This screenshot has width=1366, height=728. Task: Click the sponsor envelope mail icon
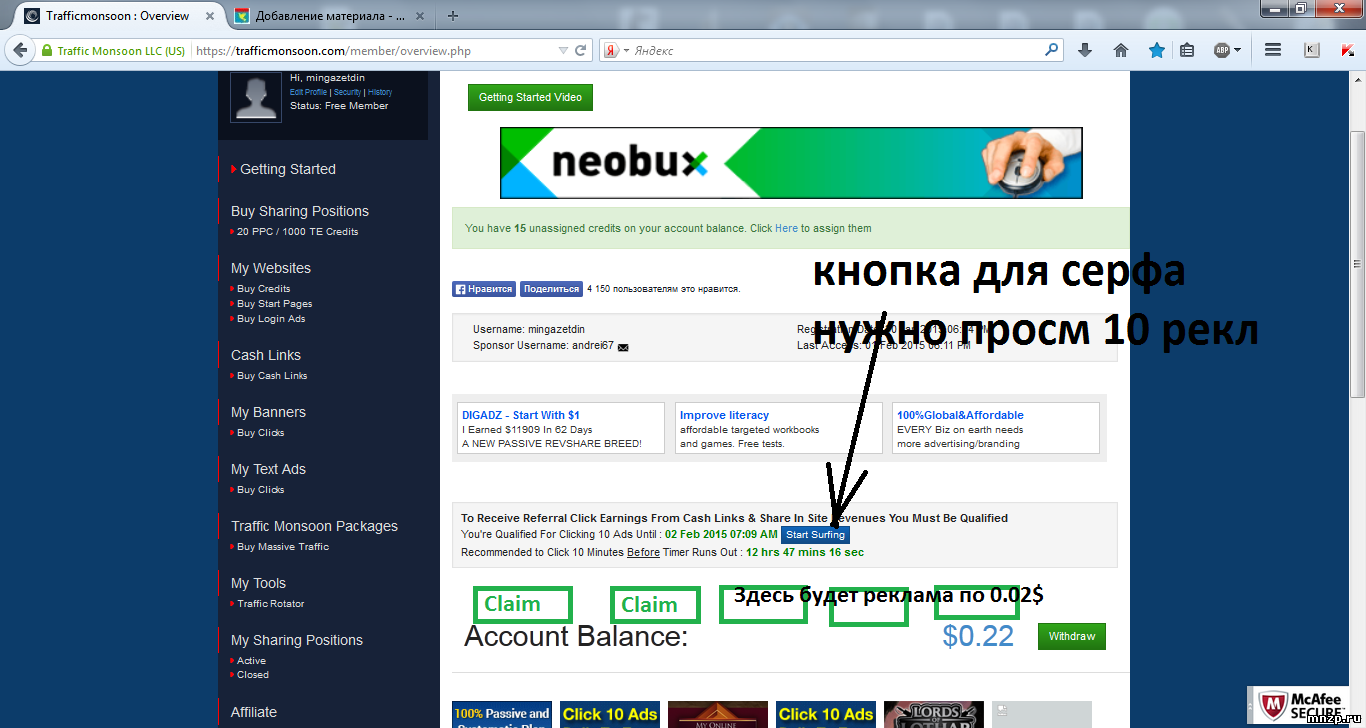[623, 347]
